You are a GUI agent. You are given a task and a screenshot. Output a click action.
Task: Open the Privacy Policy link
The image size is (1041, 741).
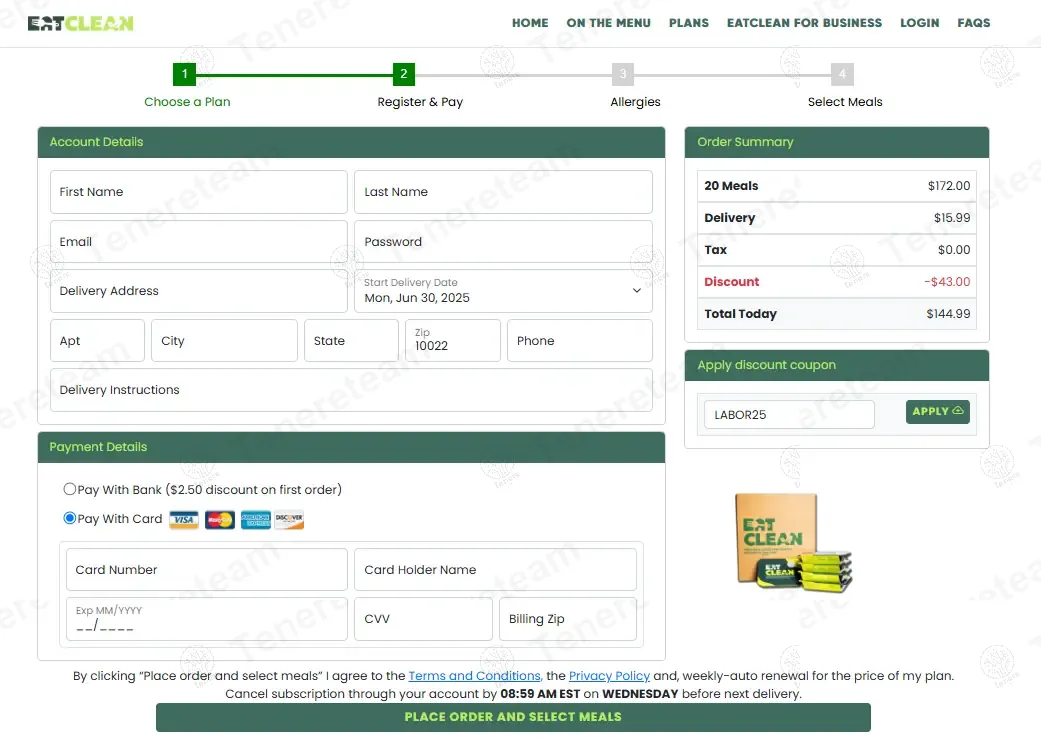609,676
